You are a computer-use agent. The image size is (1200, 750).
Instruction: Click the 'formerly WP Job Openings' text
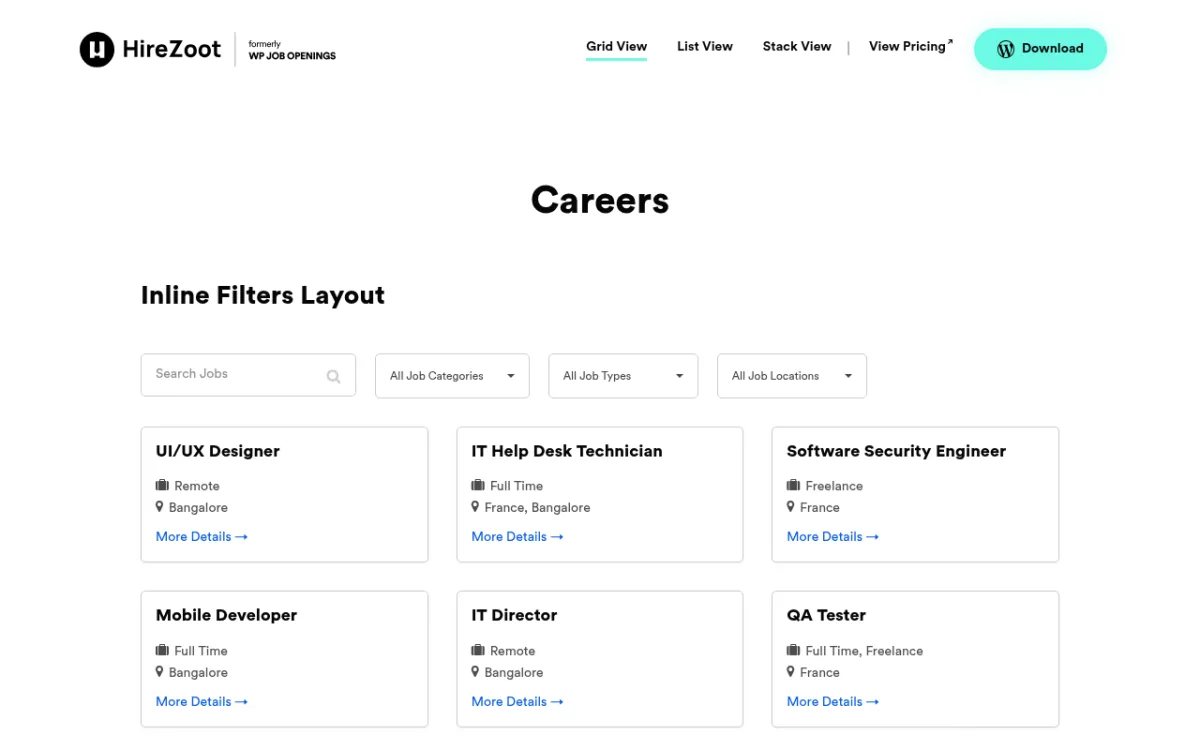[292, 51]
